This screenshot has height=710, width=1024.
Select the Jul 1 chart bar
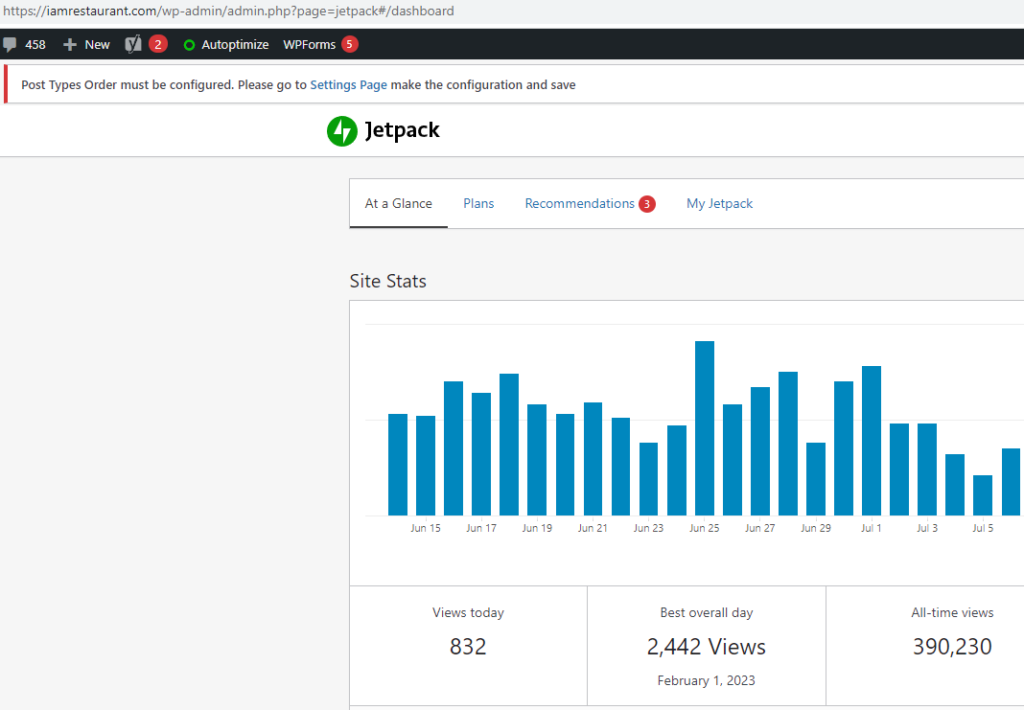click(x=871, y=441)
